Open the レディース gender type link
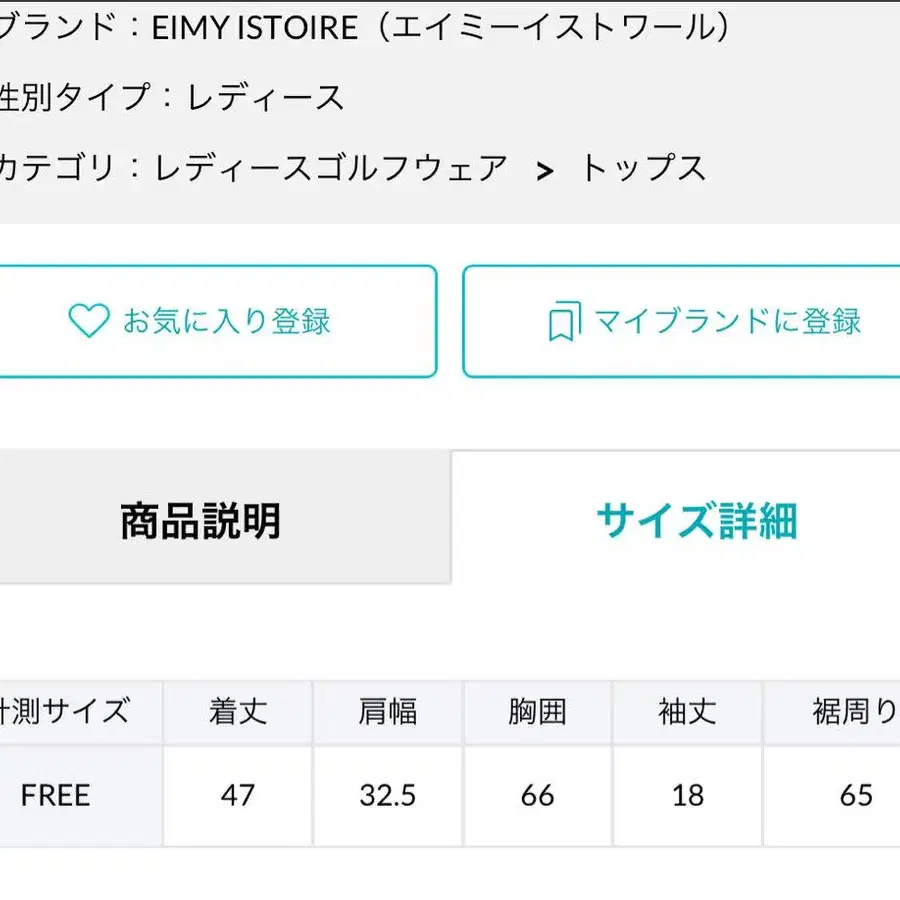The width and height of the screenshot is (900, 900). pos(265,97)
